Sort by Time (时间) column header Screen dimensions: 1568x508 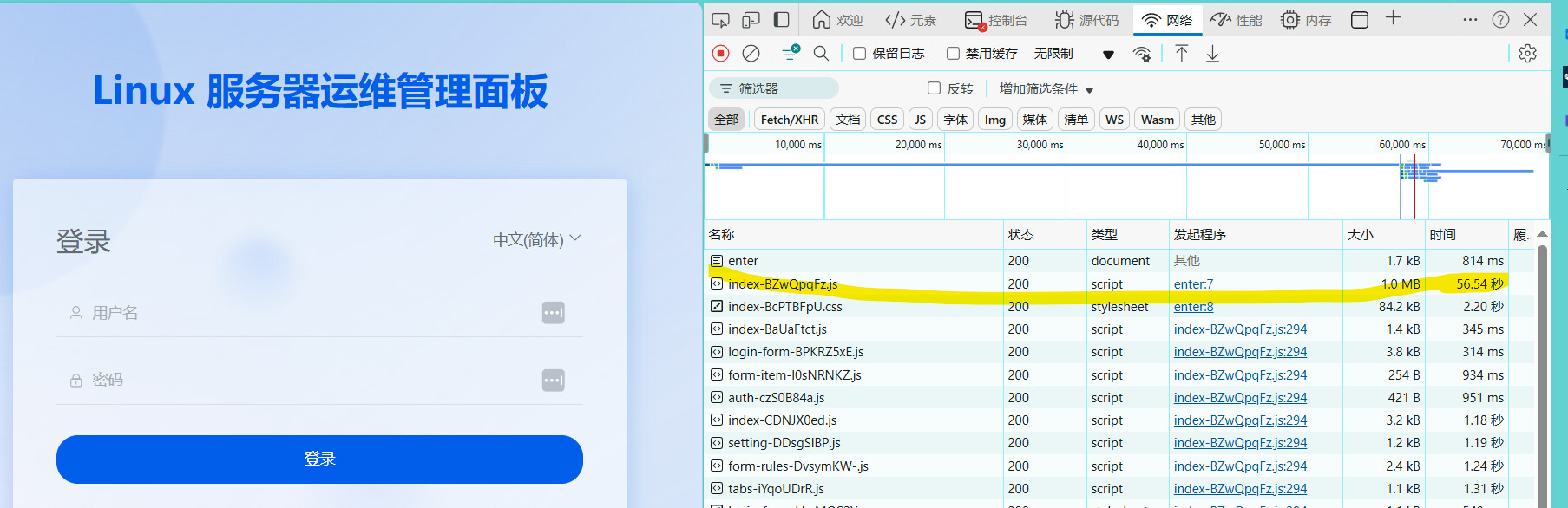click(1467, 235)
